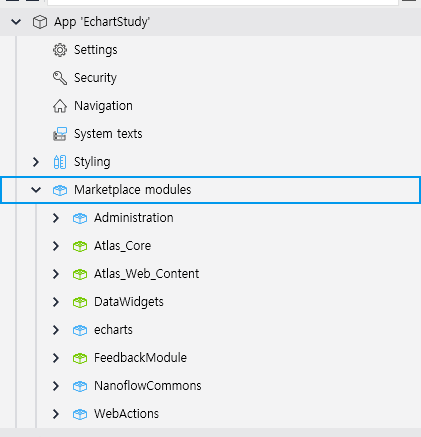This screenshot has width=421, height=437.
Task: Click the green FeedbackModule icon
Action: (80, 358)
